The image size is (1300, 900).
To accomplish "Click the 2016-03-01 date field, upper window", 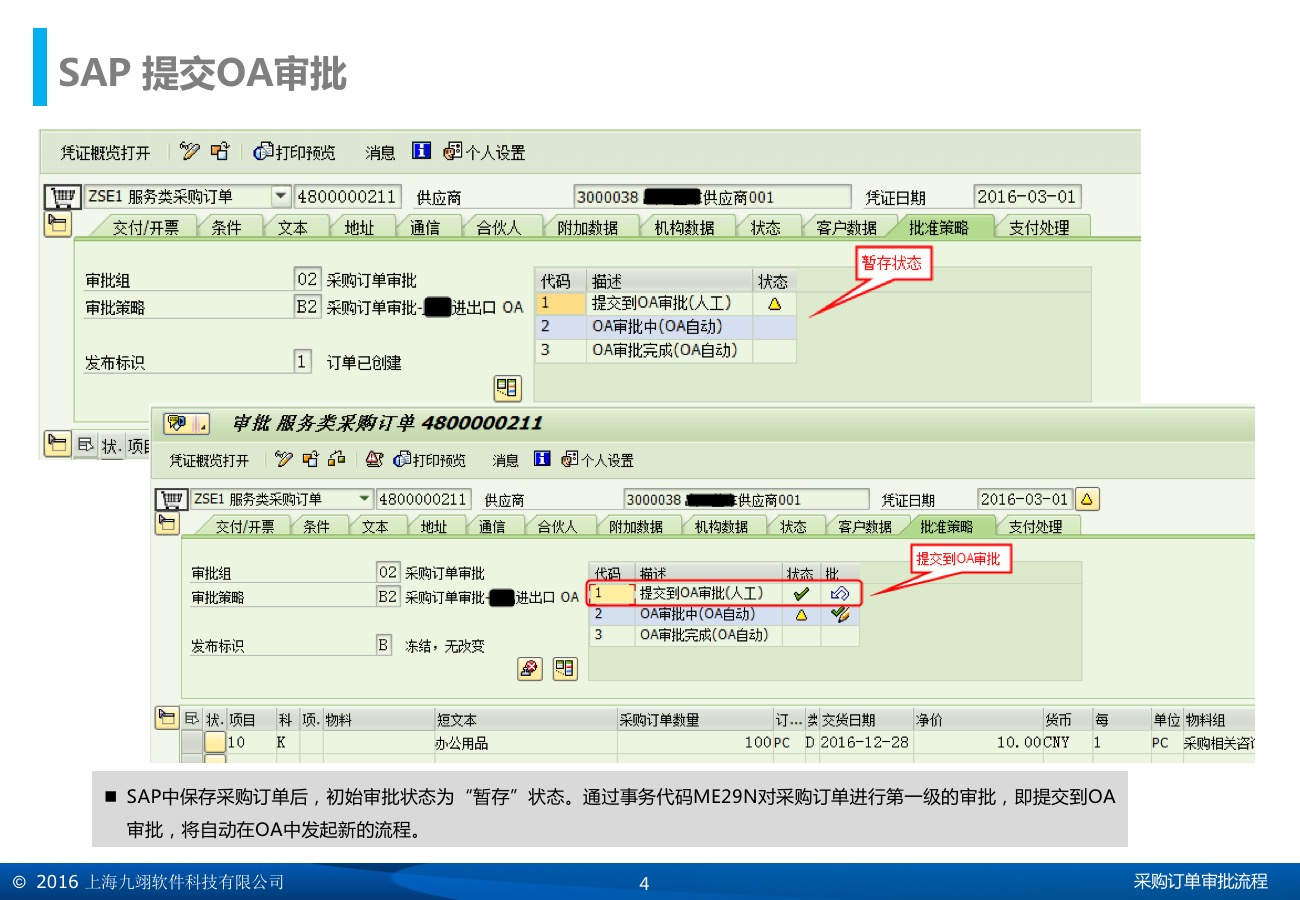I will pyautogui.click(x=1027, y=197).
